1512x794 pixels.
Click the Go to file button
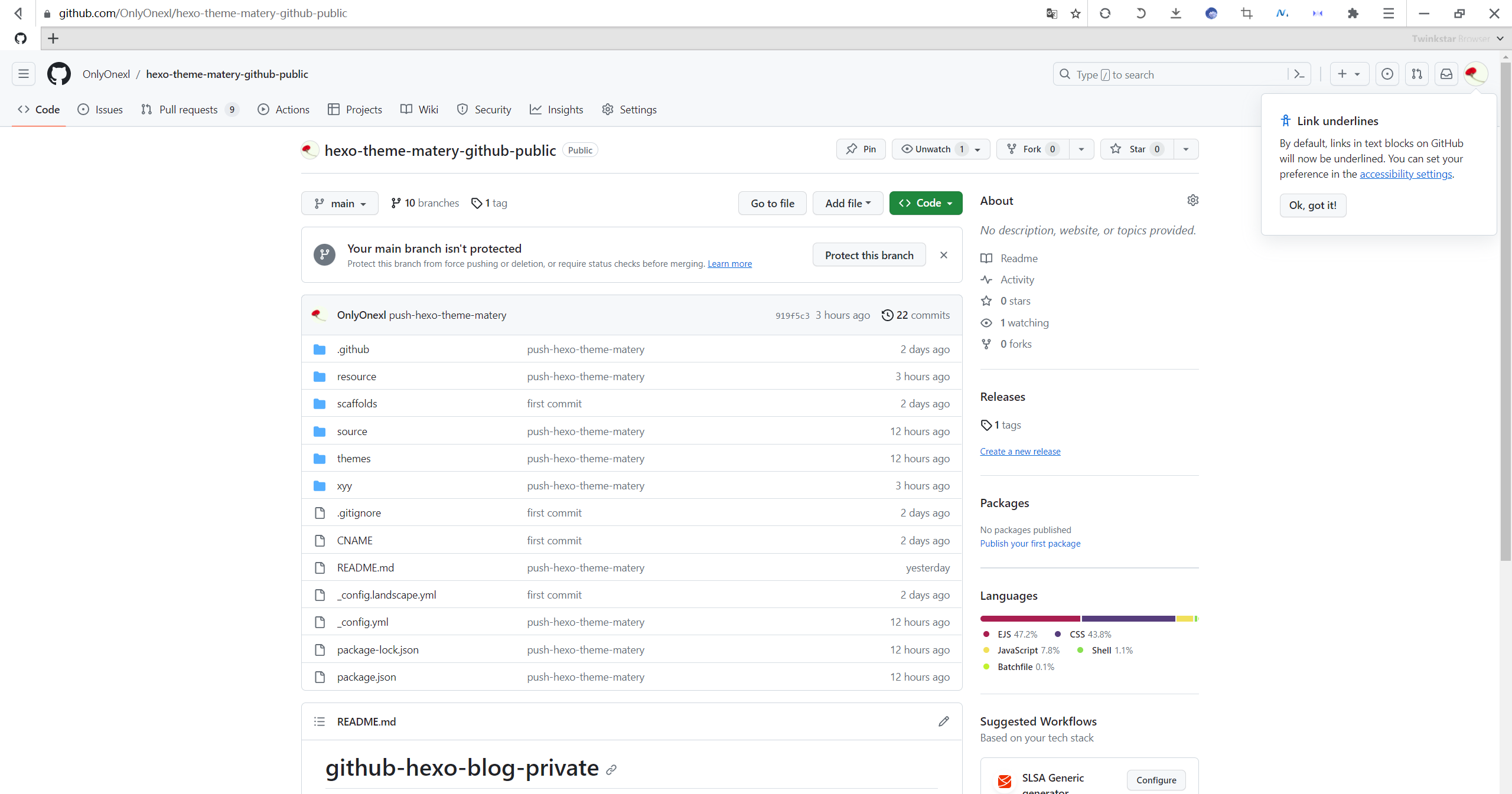[x=773, y=203]
